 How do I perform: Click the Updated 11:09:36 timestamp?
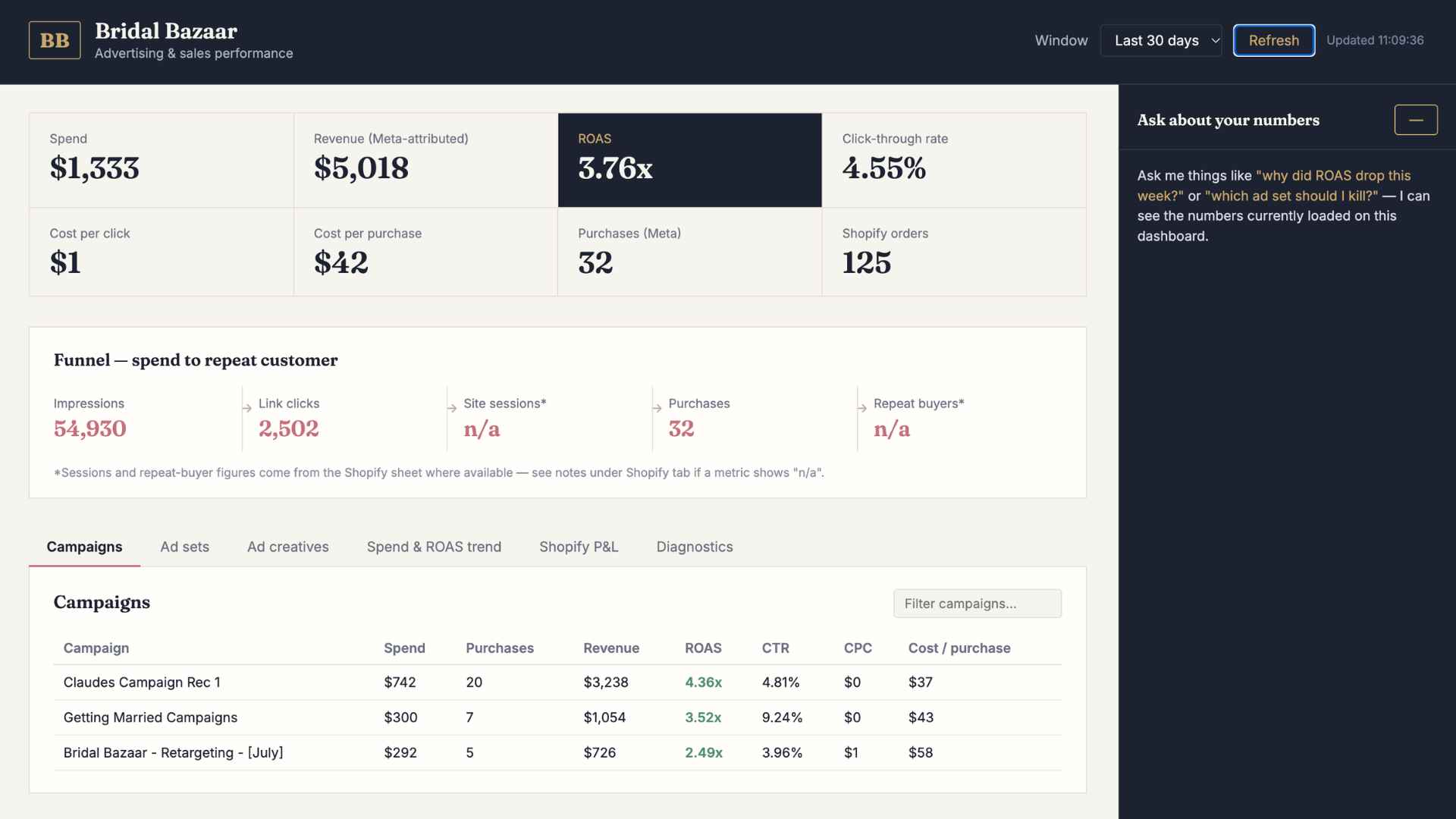click(1375, 40)
